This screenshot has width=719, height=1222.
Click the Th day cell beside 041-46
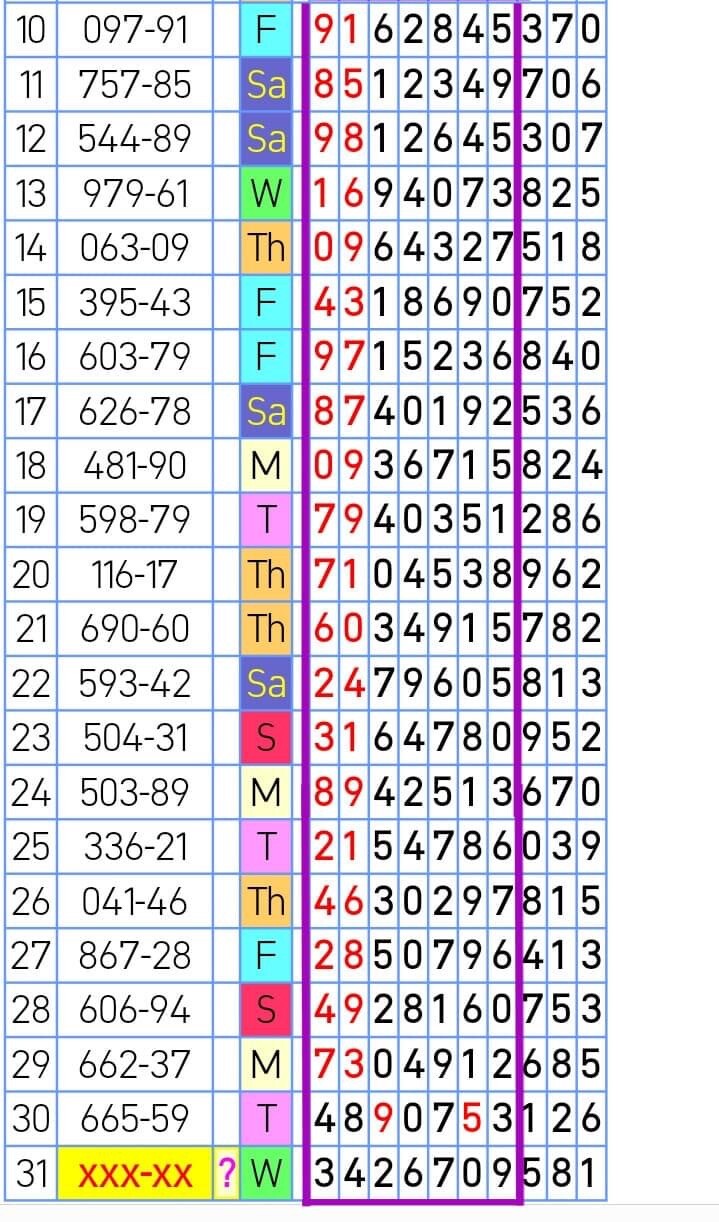[266, 900]
